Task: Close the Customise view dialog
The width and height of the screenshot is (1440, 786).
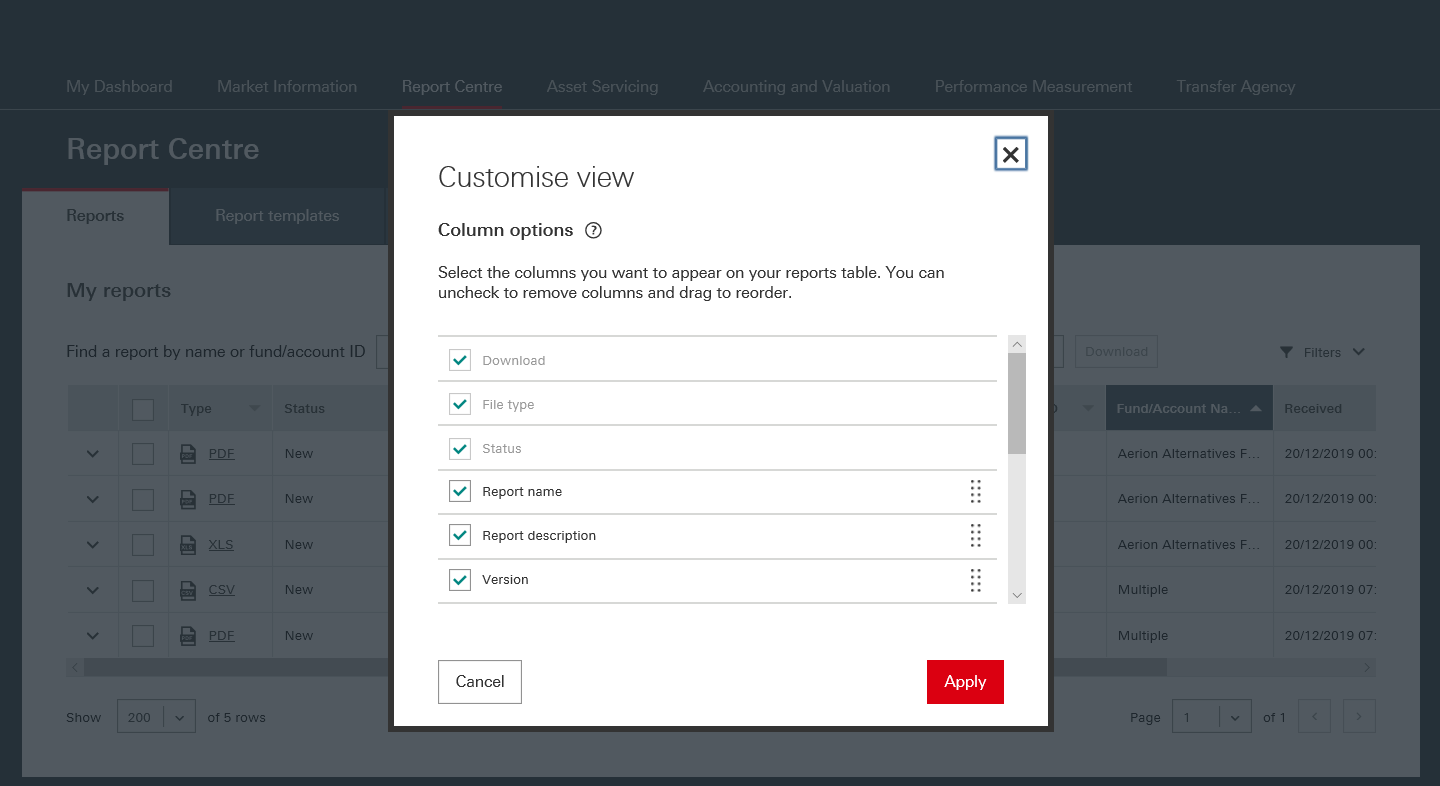Action: [x=1011, y=154]
